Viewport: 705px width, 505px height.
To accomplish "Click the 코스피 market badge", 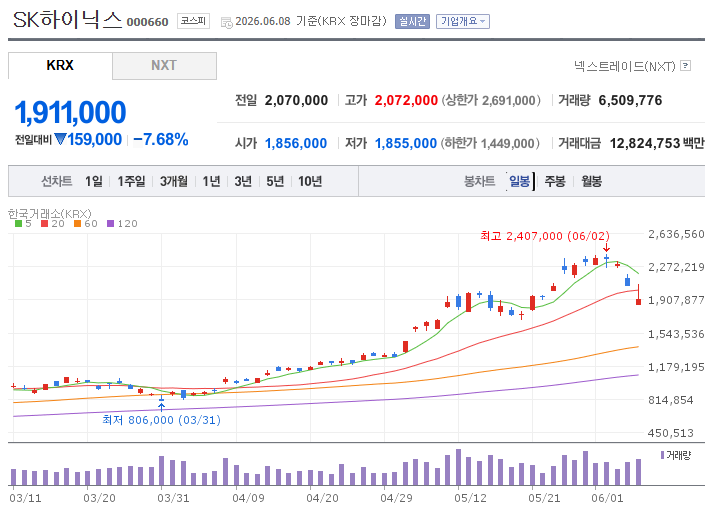I will (193, 21).
